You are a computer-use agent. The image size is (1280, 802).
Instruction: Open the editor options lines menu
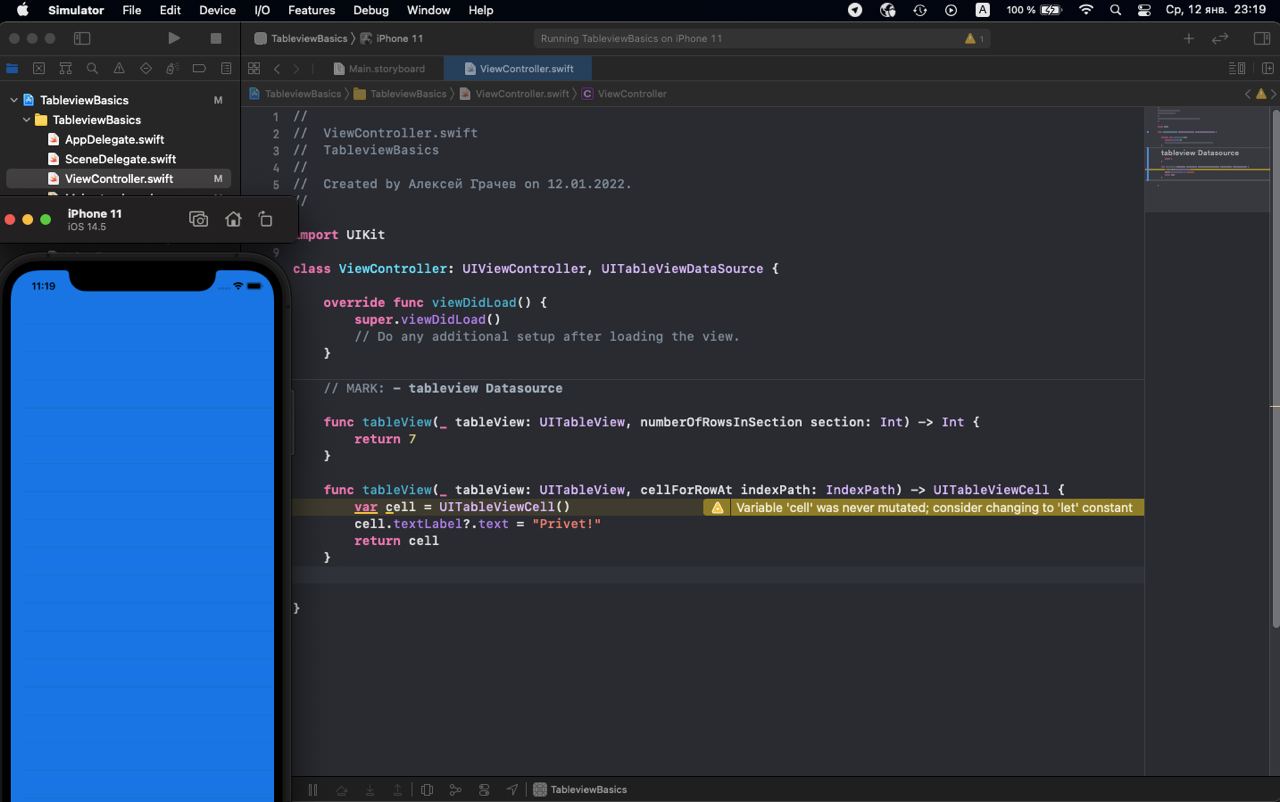tap(1237, 68)
